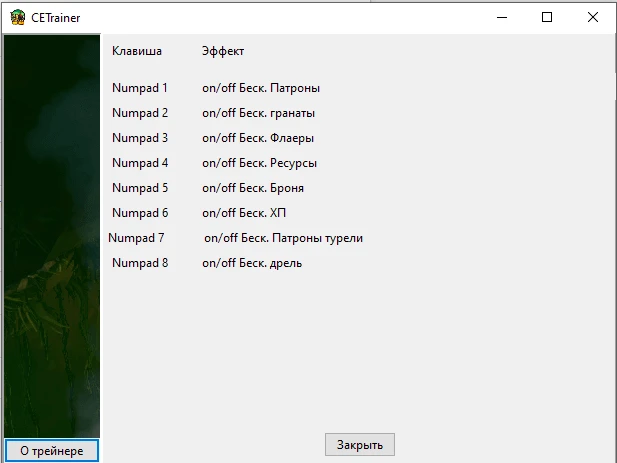Click the CETrainer window title text
Viewport: 617px width, 463px height.
tap(55, 18)
